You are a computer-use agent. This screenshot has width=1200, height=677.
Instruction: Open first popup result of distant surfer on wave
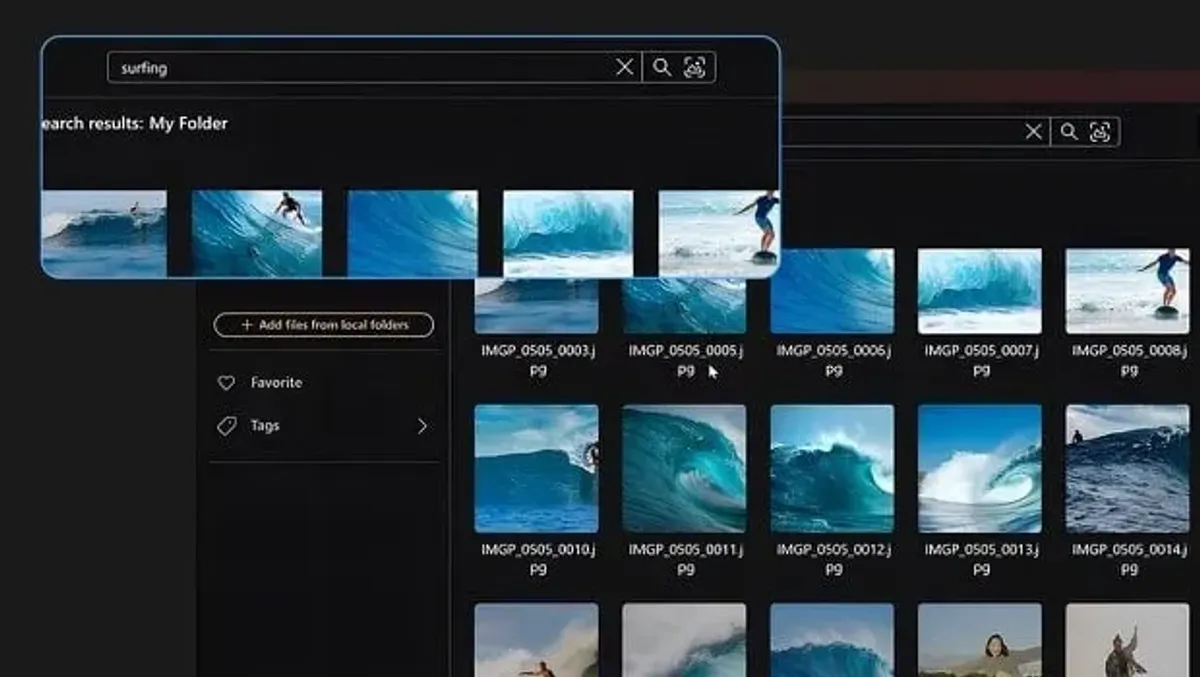tap(104, 233)
